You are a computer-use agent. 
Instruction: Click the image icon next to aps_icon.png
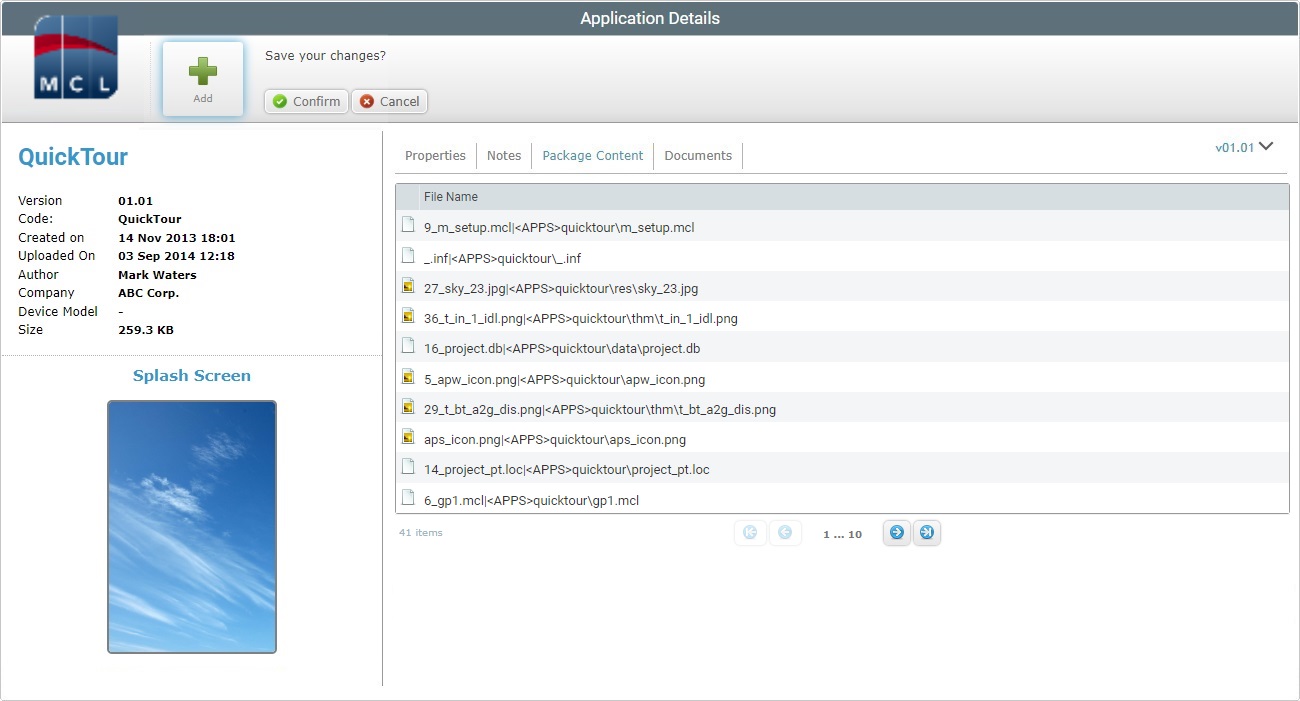408,436
